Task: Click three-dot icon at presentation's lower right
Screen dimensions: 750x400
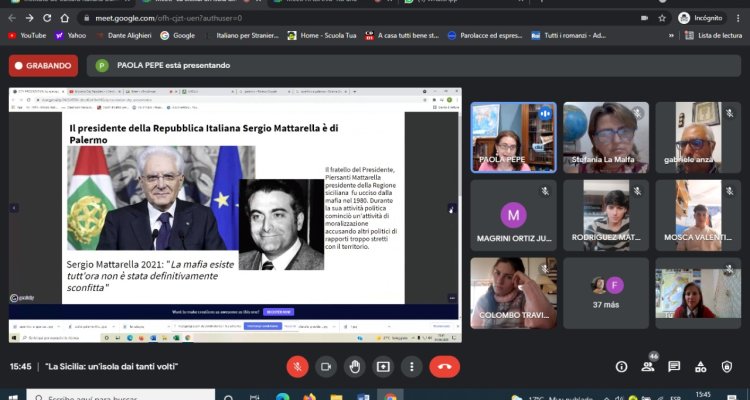Action: (x=452, y=298)
